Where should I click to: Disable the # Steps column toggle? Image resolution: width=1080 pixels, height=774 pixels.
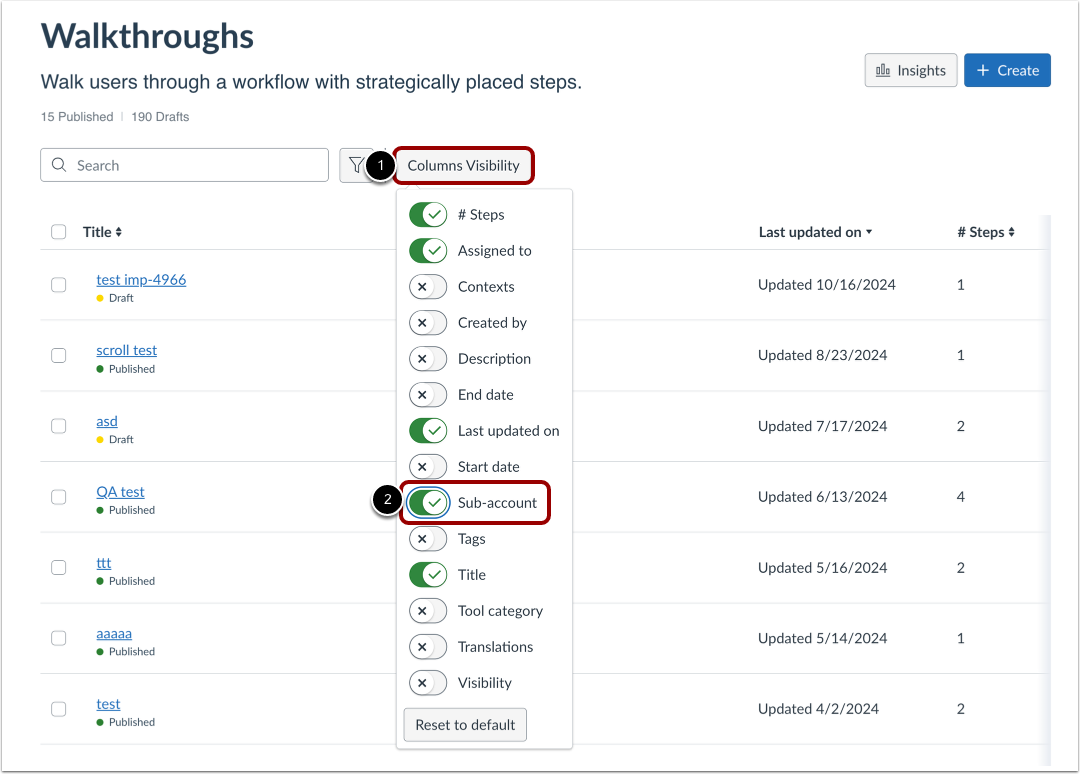[x=428, y=214]
